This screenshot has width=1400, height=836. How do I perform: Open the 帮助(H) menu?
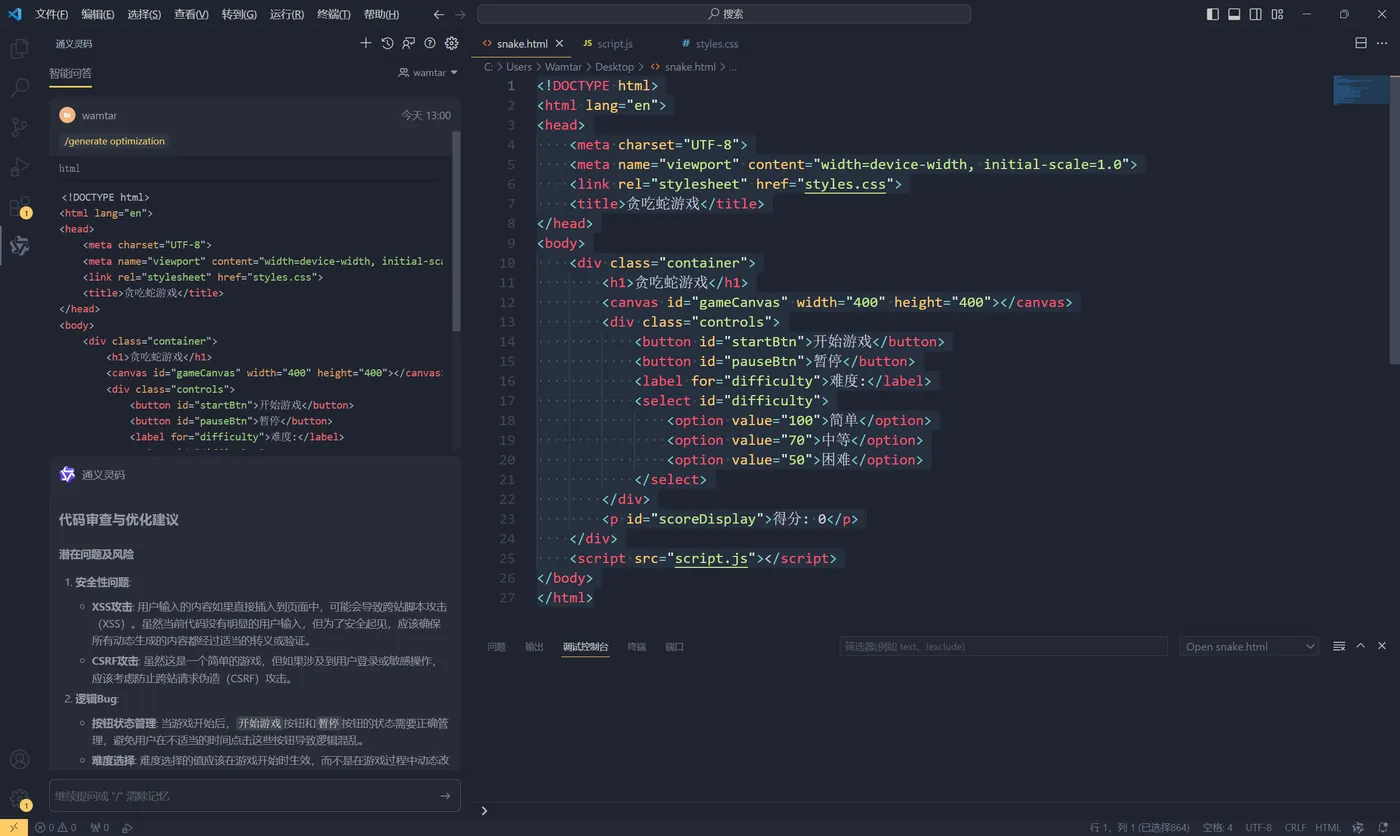[381, 14]
